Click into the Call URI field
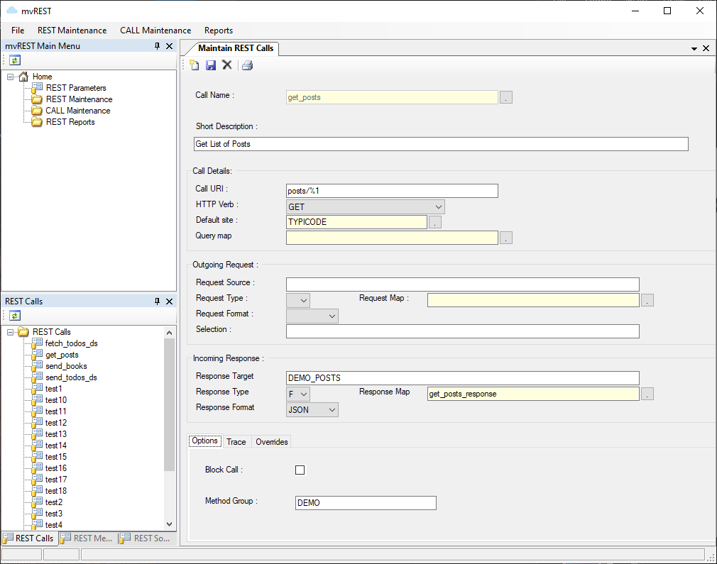Screen dimensions: 717x564 click(391, 191)
